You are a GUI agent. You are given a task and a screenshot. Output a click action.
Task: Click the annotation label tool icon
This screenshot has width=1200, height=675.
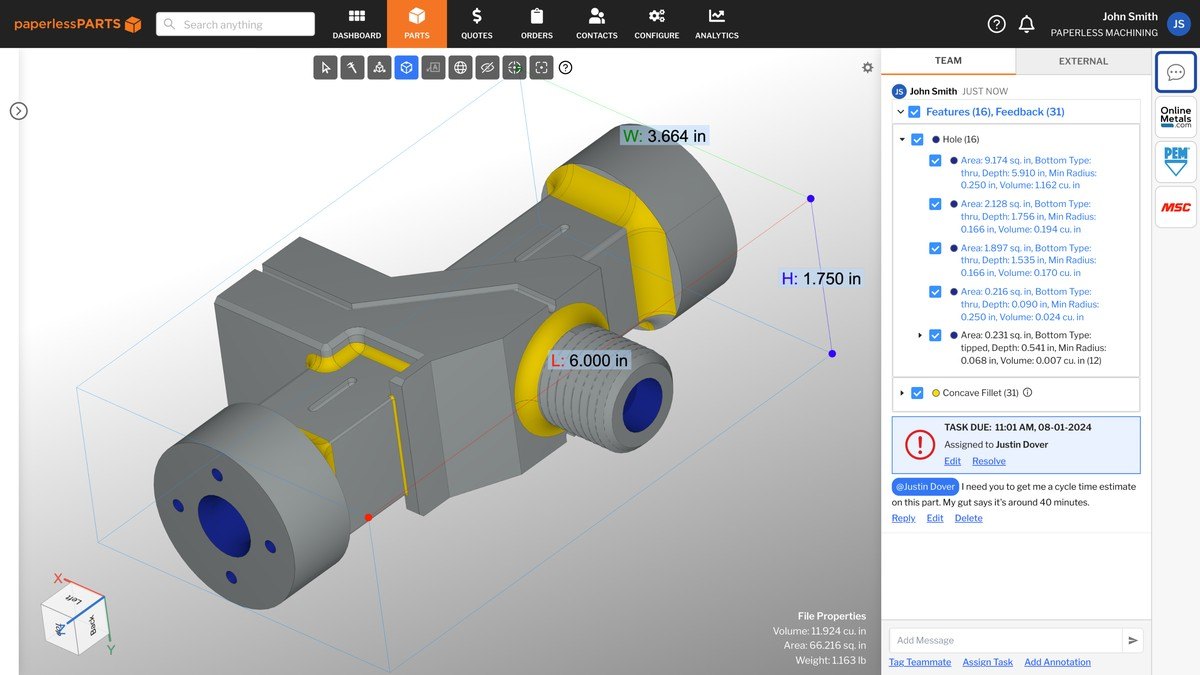pos(433,67)
